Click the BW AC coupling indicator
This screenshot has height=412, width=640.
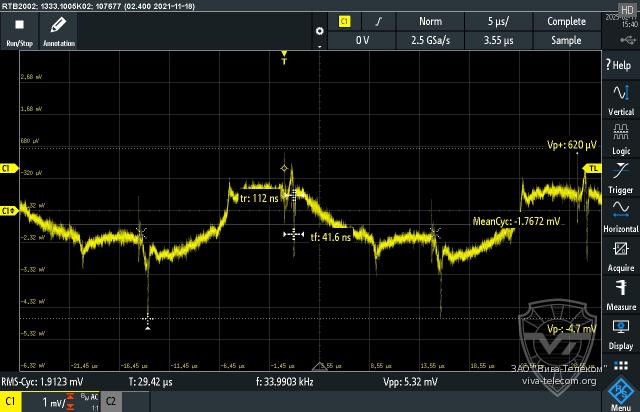pyautogui.click(x=89, y=396)
